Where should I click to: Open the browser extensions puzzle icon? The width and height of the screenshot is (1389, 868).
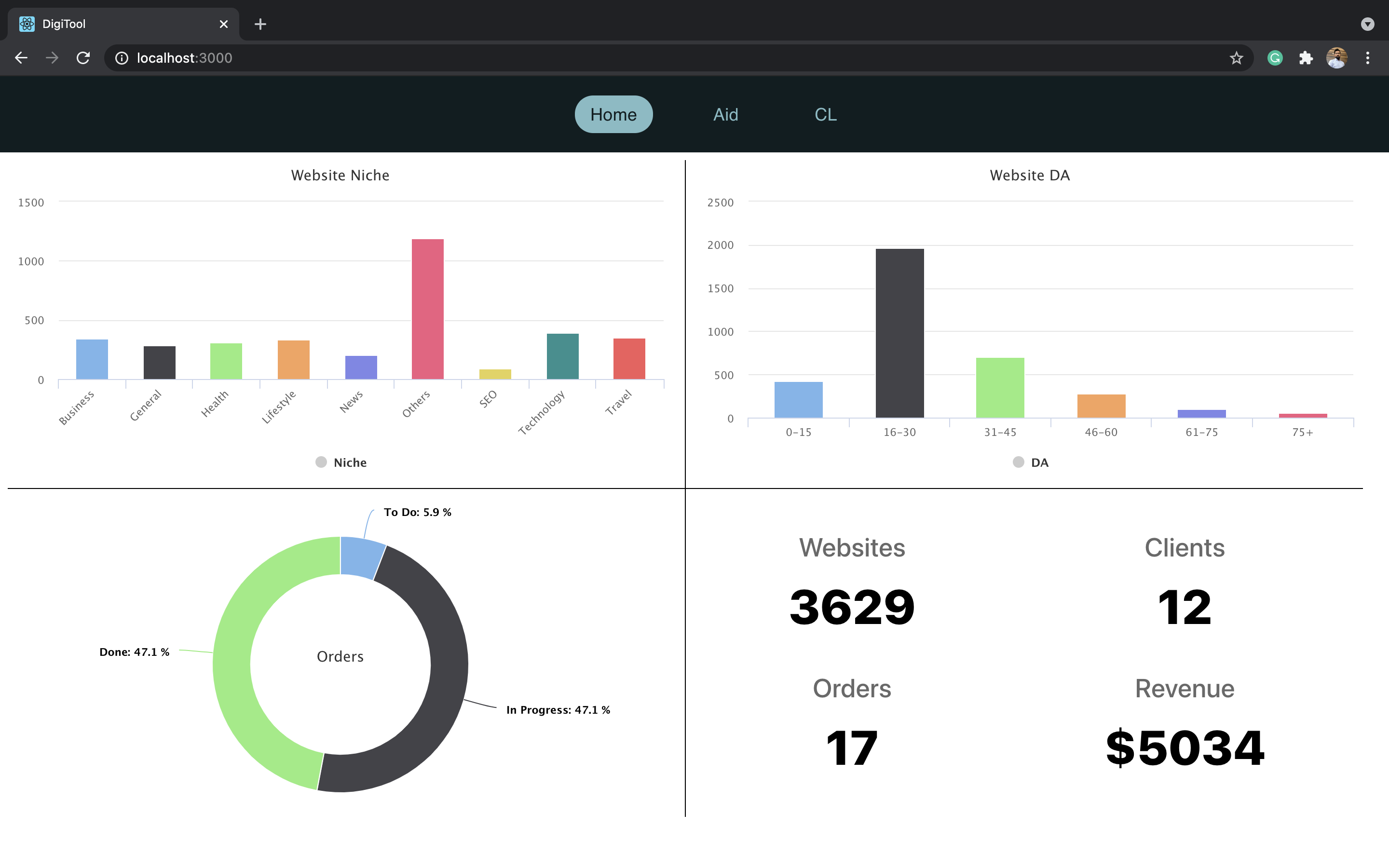pos(1307,57)
